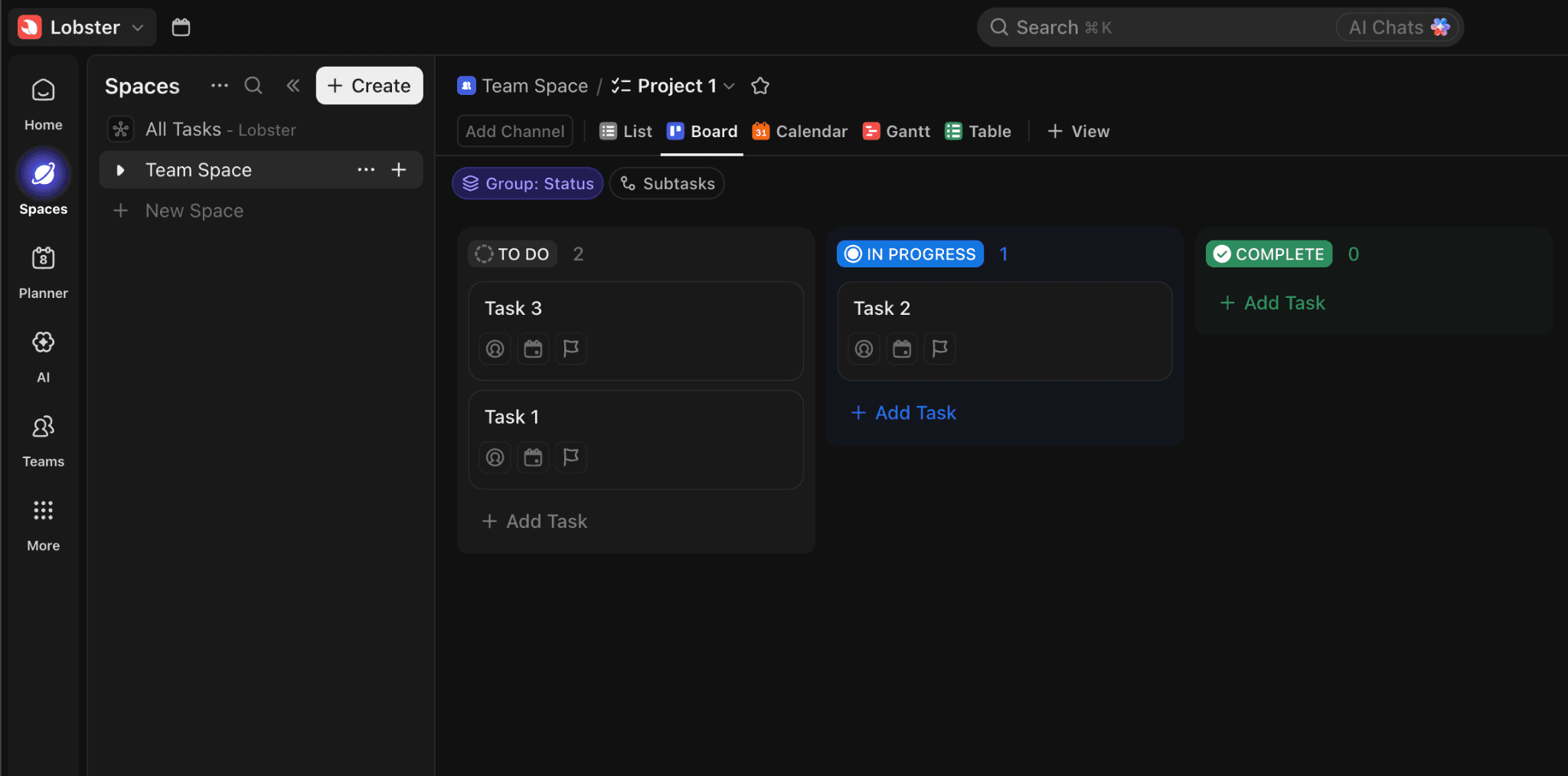Add Task in the IN PROGRESS column
1568x776 pixels.
pyautogui.click(x=903, y=413)
